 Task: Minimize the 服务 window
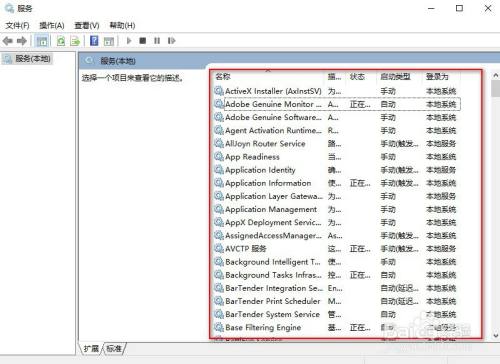(431, 8)
